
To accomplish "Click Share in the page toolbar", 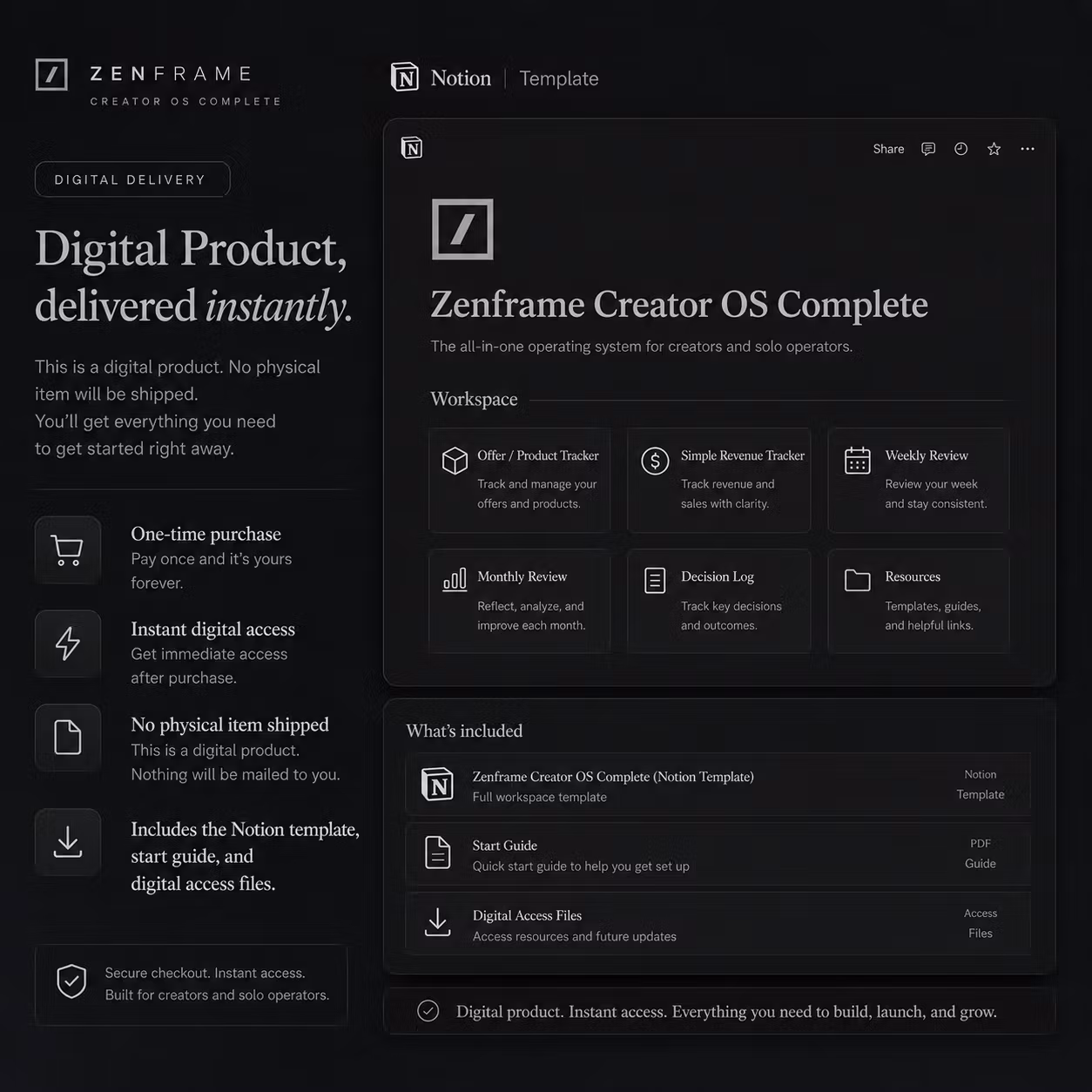I will 888,149.
